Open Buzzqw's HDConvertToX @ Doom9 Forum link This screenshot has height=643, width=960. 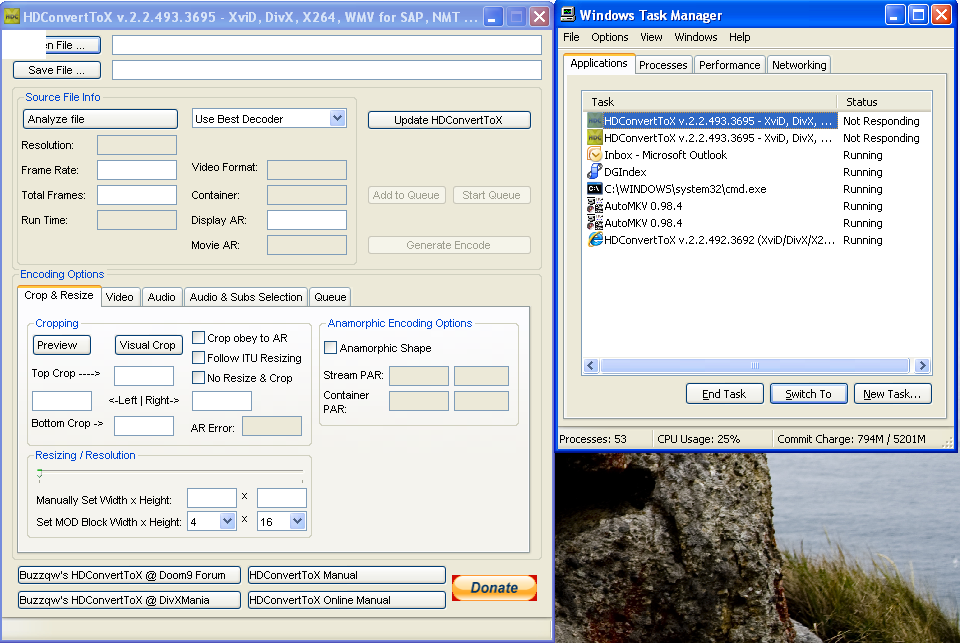click(129, 575)
